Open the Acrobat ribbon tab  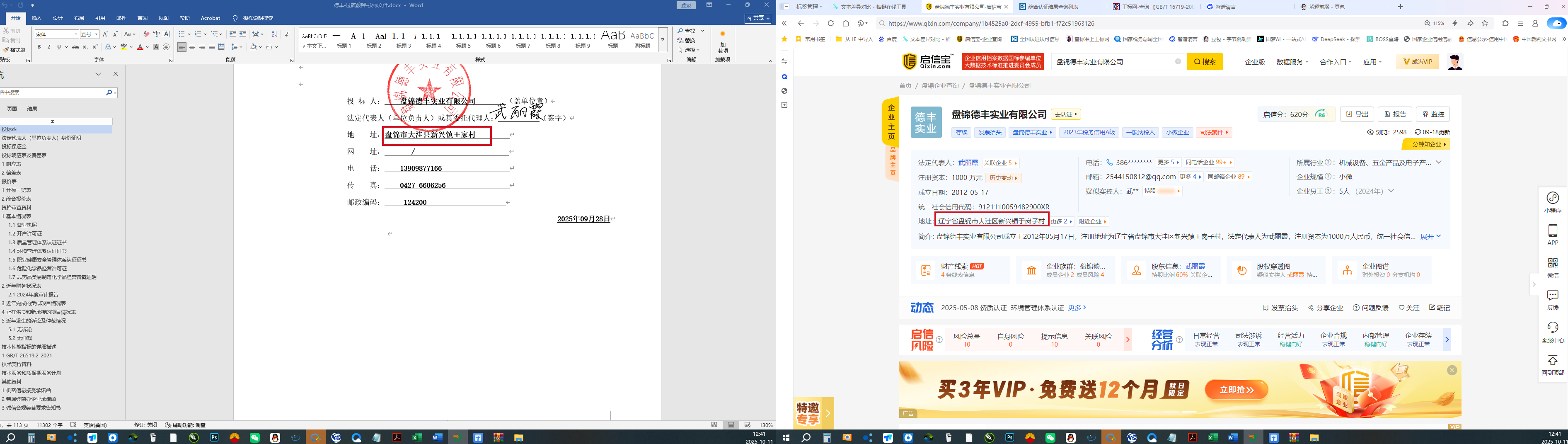(211, 18)
